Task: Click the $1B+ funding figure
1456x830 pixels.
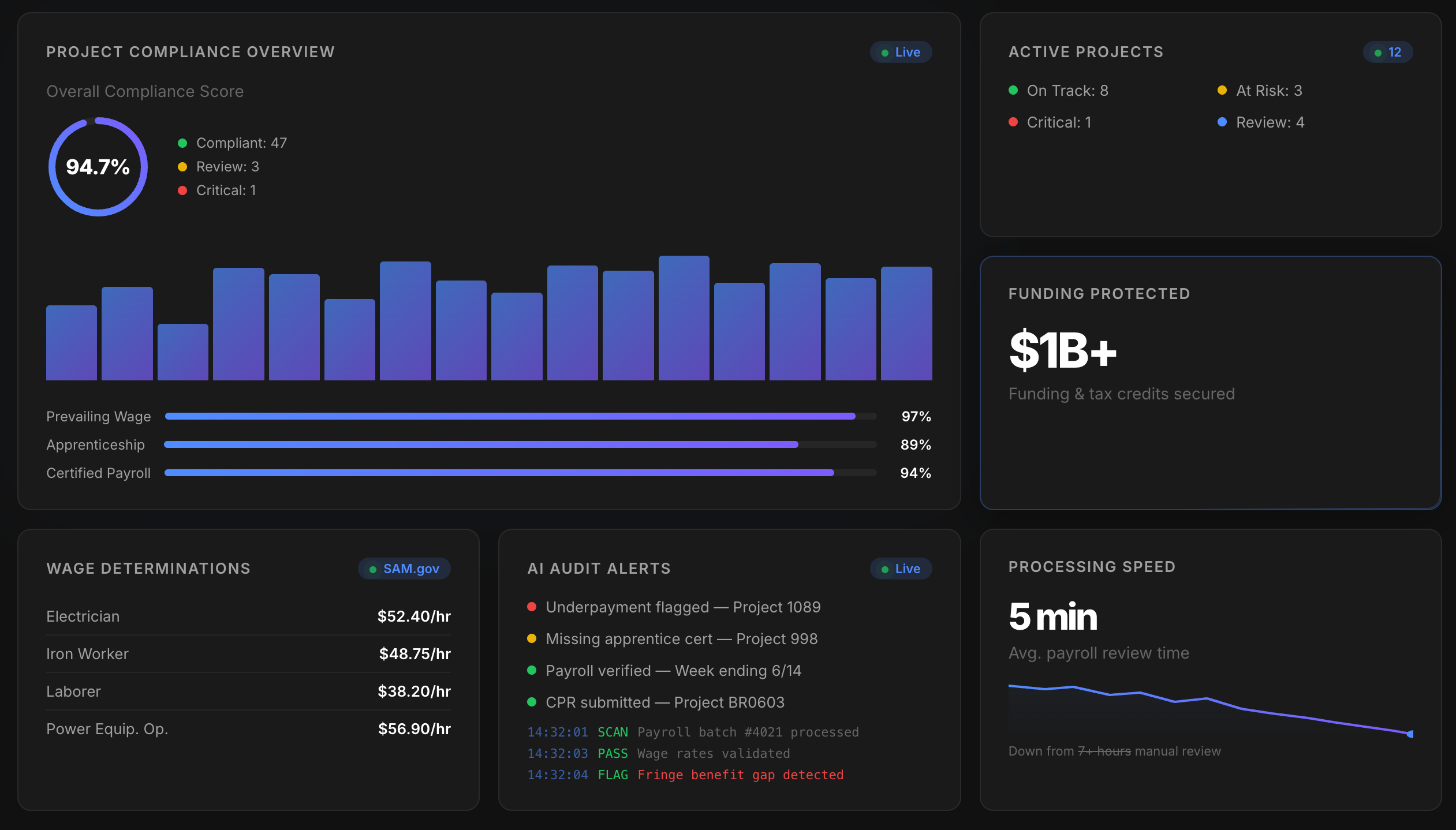Action: pos(1062,350)
